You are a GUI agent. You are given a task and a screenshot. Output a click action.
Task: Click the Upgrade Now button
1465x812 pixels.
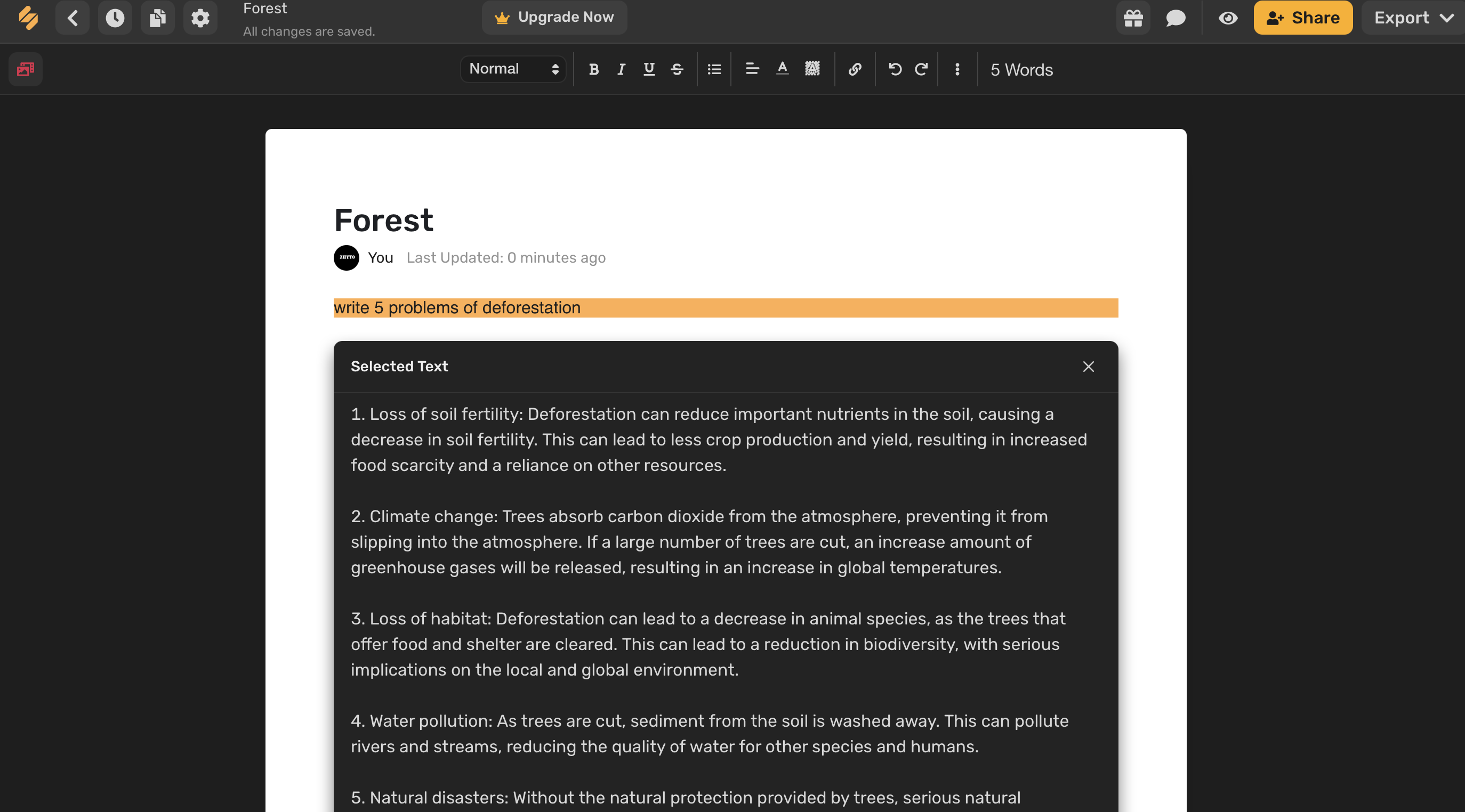[554, 17]
